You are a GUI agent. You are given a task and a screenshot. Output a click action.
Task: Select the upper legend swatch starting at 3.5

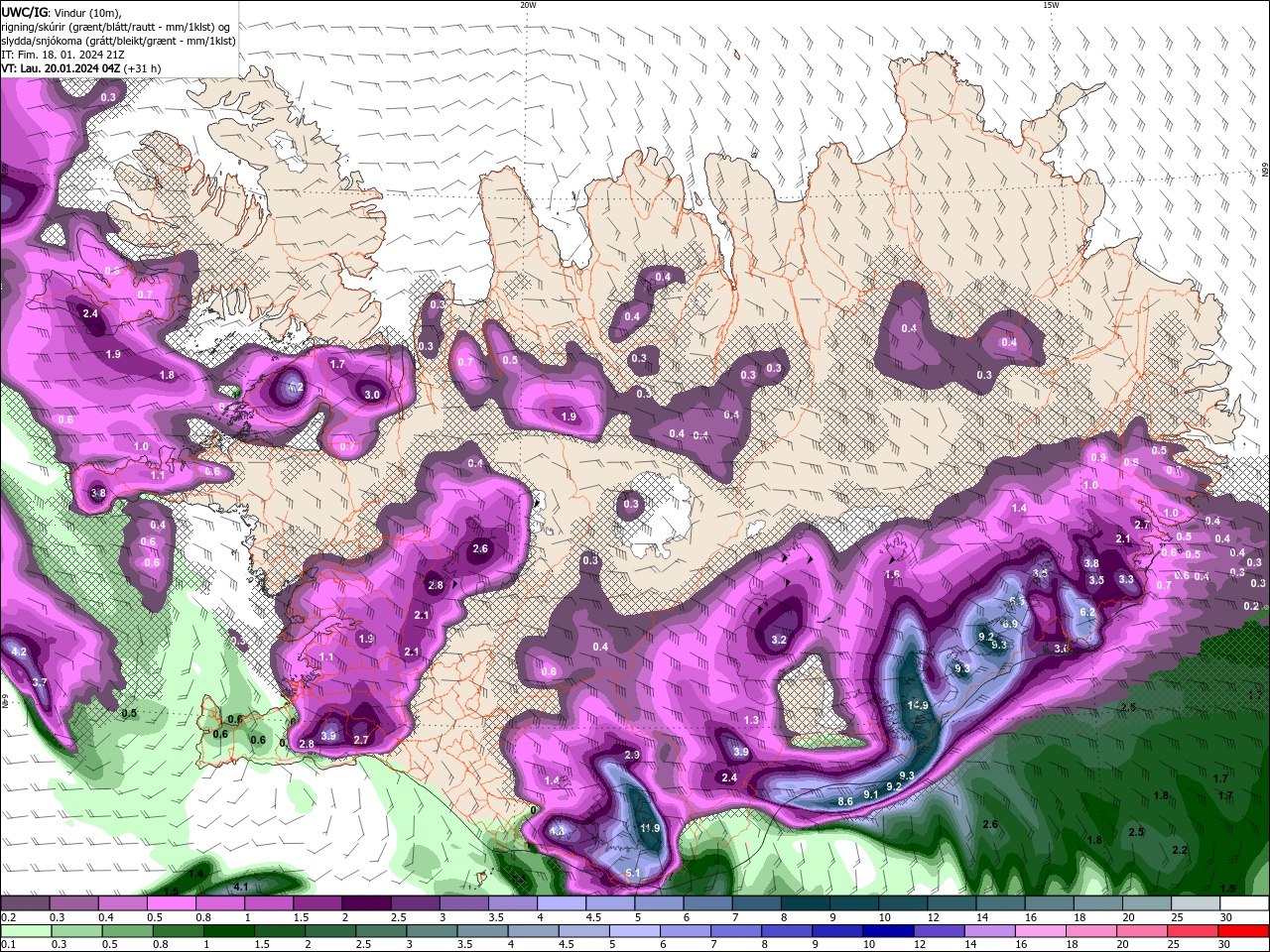tap(511, 904)
